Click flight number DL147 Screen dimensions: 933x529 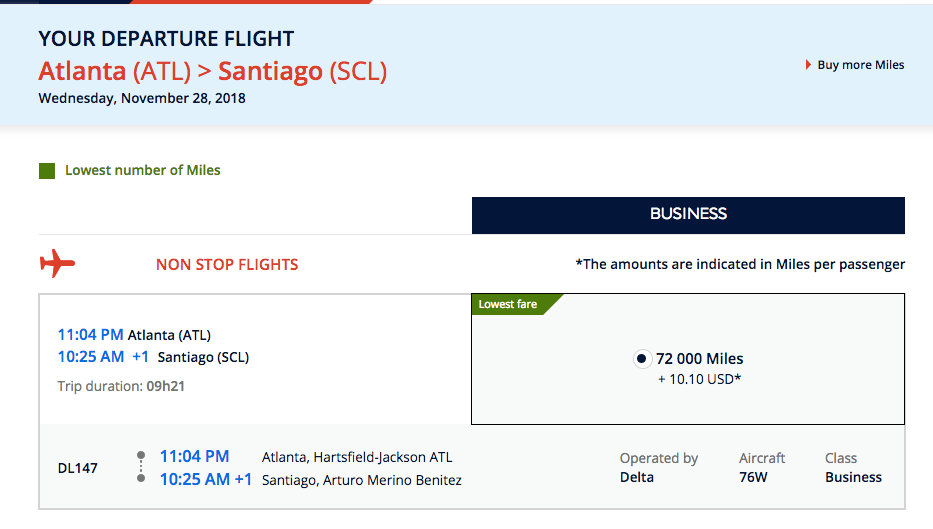click(x=78, y=468)
